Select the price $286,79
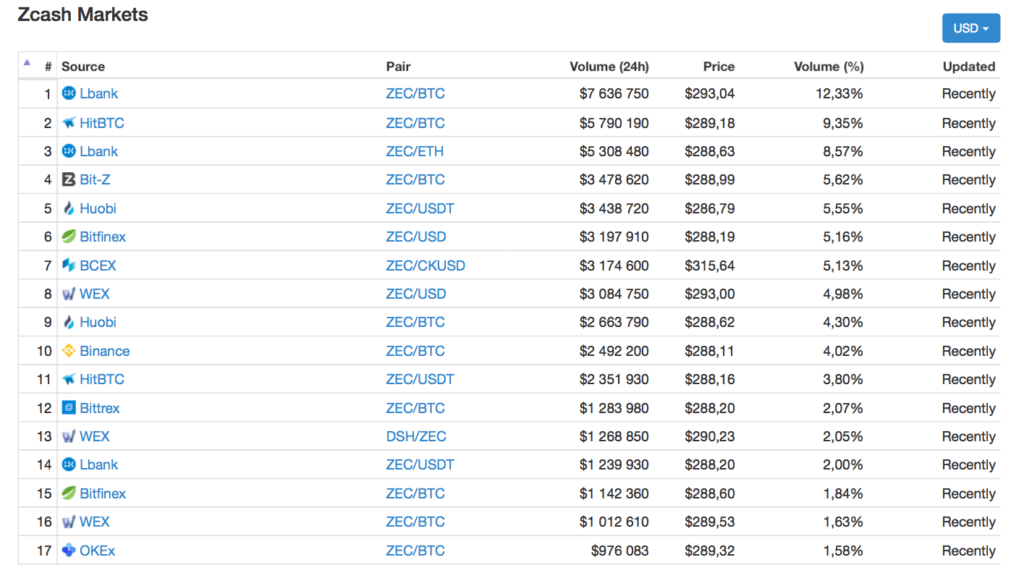The width and height of the screenshot is (1024, 565). click(x=710, y=208)
